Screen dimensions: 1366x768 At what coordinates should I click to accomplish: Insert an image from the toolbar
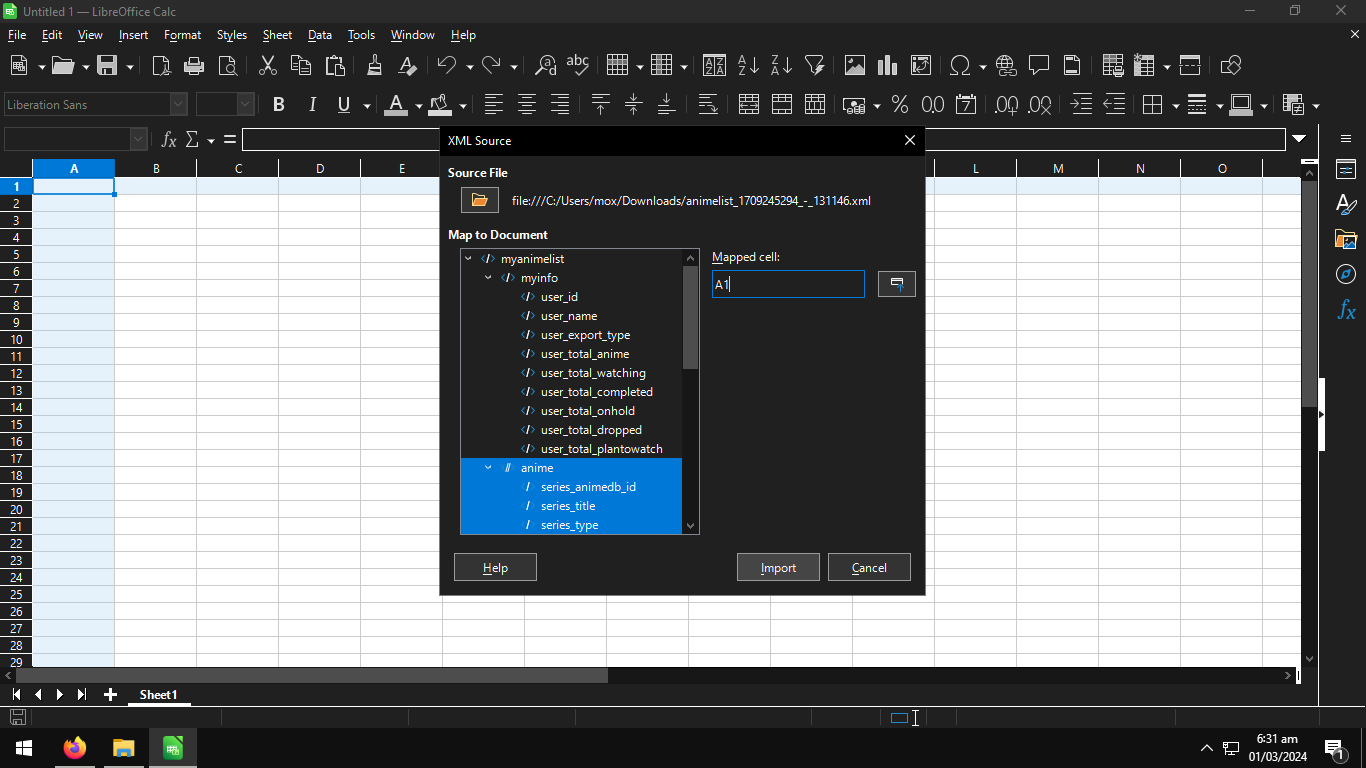click(x=855, y=65)
